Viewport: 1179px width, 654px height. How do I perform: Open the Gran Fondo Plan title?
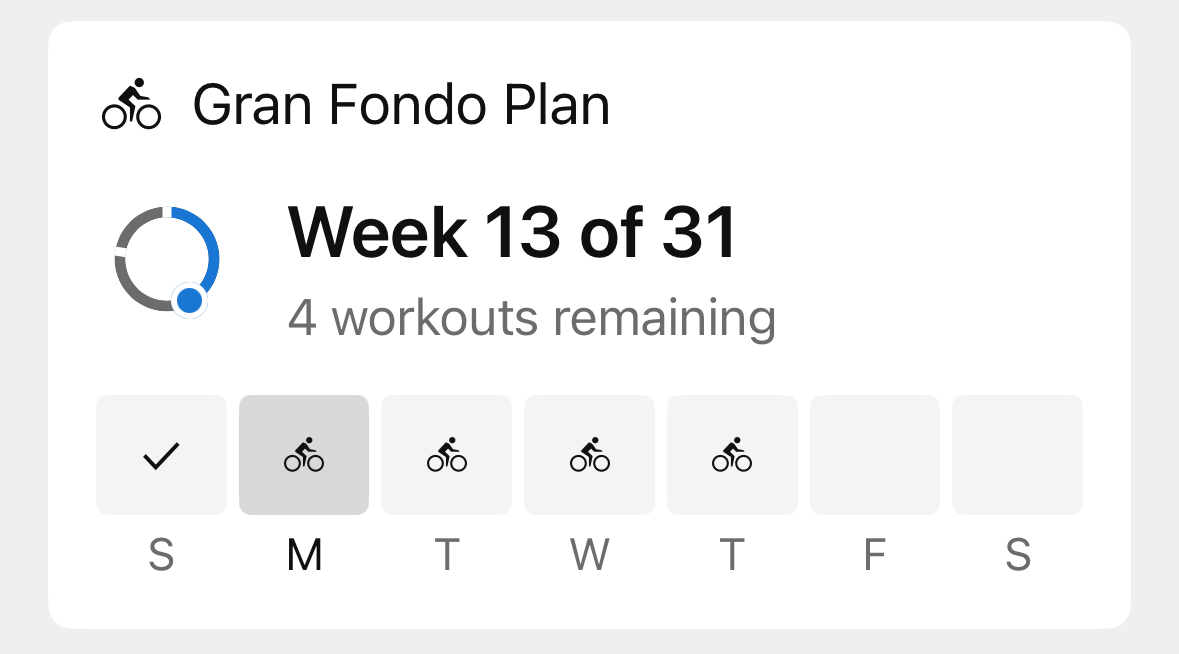tap(401, 105)
